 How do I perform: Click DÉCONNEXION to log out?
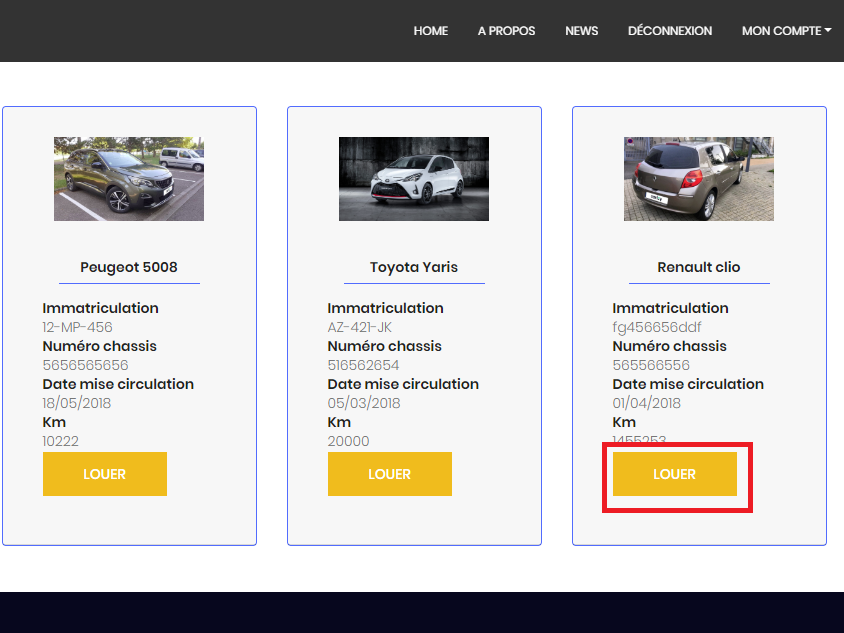pos(670,31)
